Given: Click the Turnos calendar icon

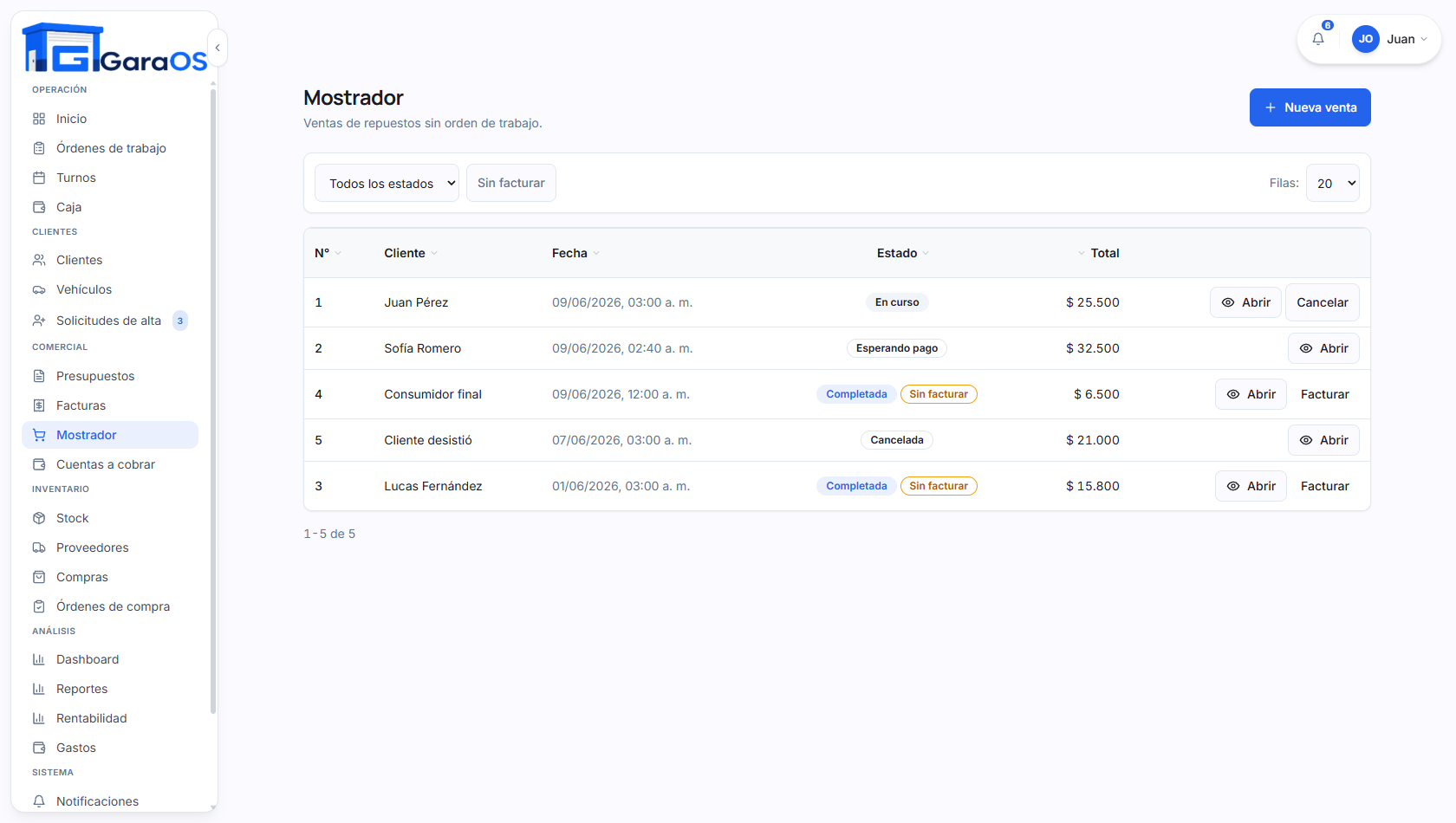Looking at the screenshot, I should (x=39, y=178).
